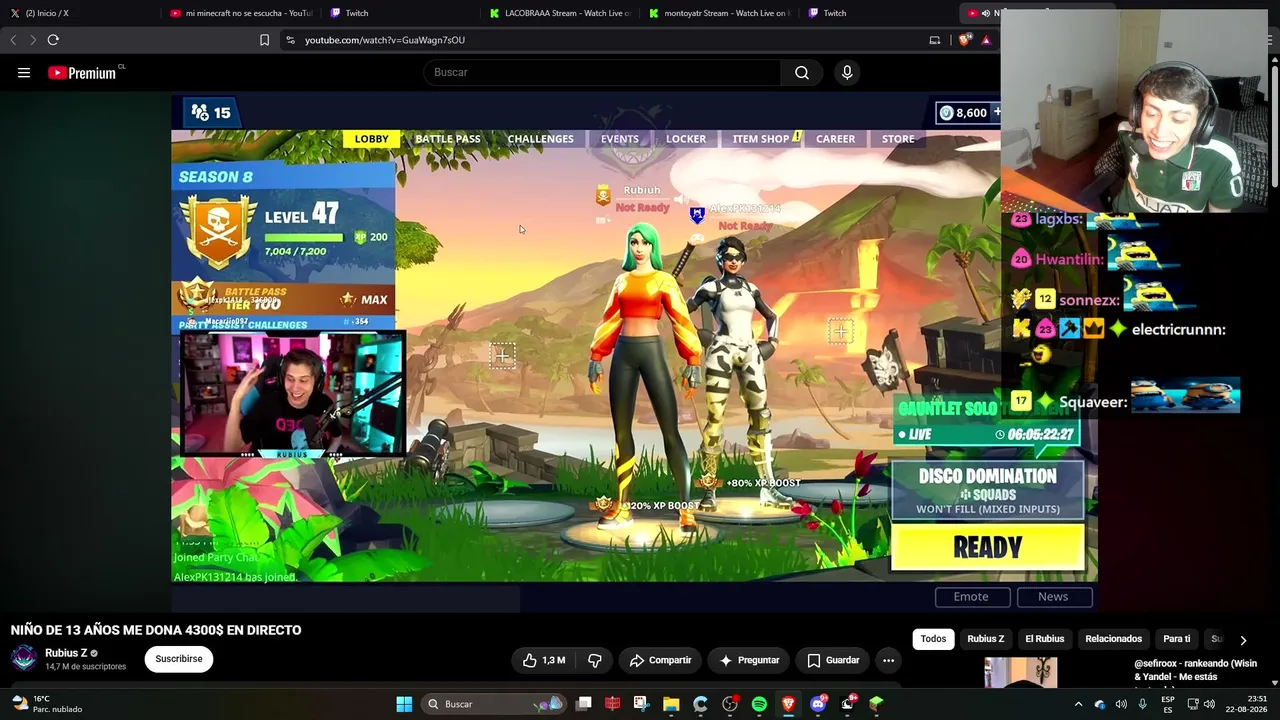
Task: Switch to the montoyatr Stream tab
Action: 720,13
